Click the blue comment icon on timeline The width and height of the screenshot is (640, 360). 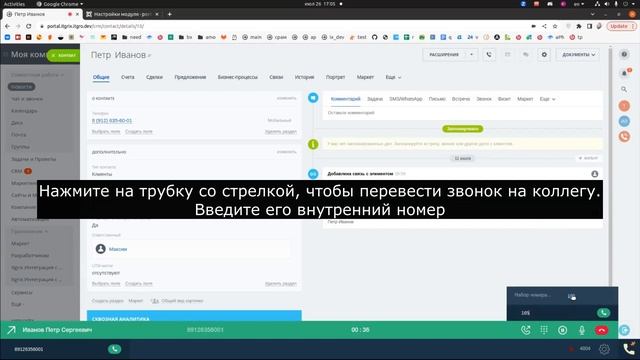click(x=313, y=98)
